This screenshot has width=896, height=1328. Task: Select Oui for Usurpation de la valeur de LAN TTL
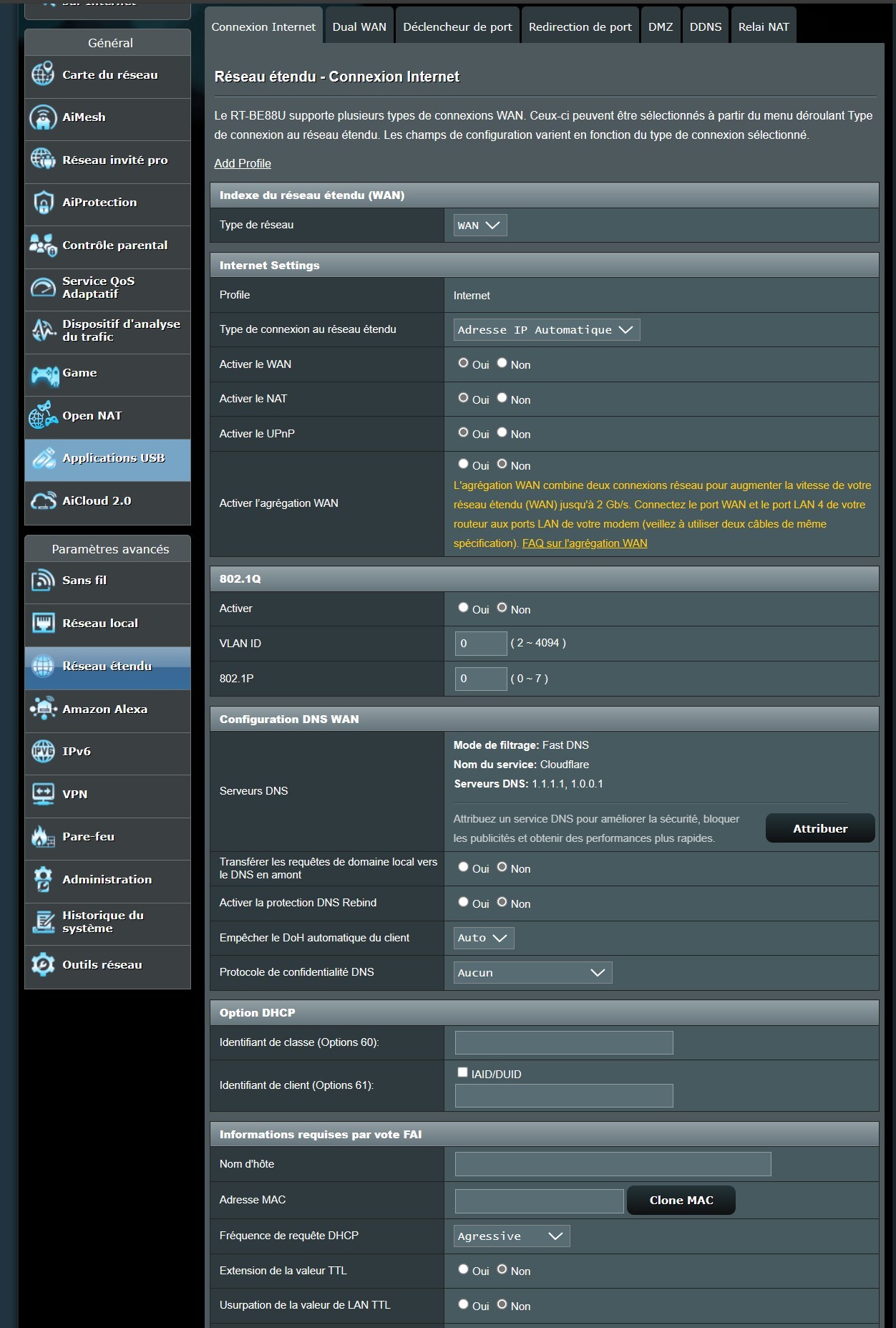(x=463, y=1304)
